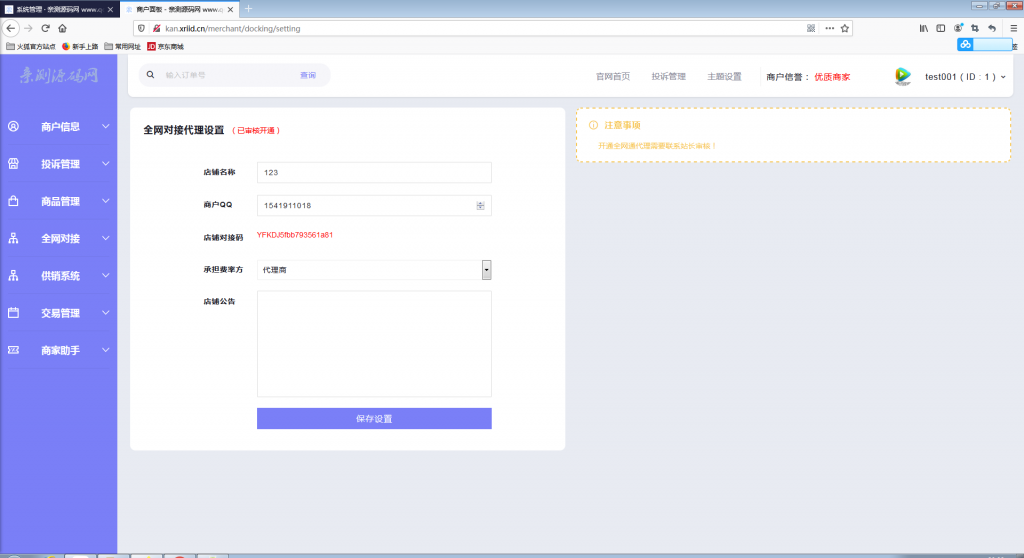Open 官网首页 in the top navigation
Screen dimensions: 1024x558
613,76
